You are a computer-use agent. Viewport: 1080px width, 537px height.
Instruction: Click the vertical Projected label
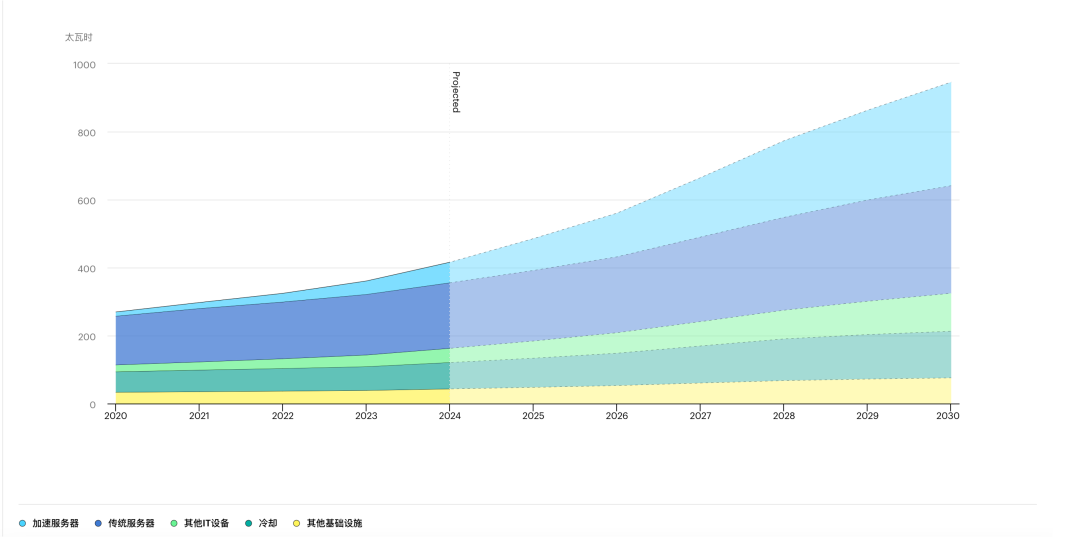(455, 92)
